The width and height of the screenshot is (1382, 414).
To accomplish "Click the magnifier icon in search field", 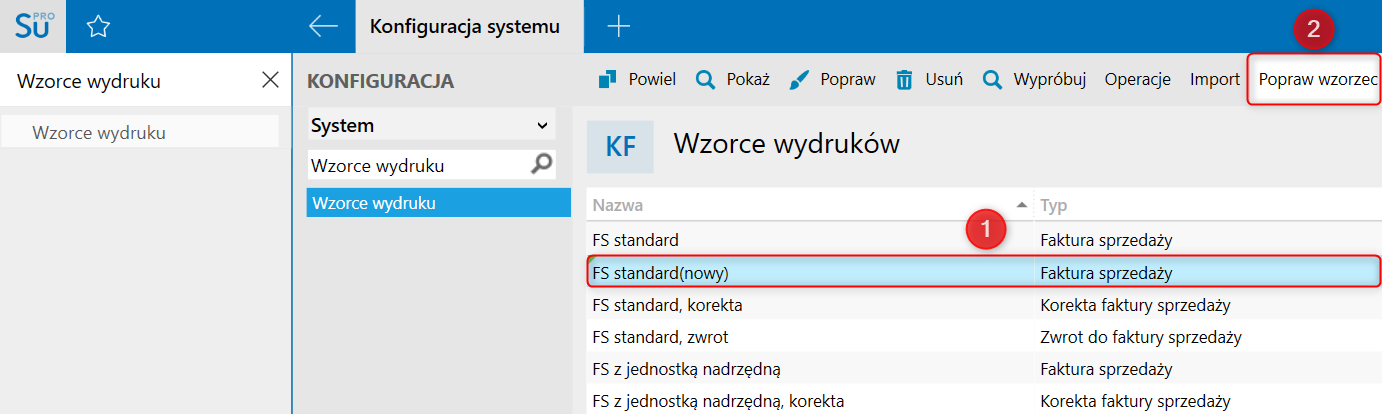I will coord(541,164).
